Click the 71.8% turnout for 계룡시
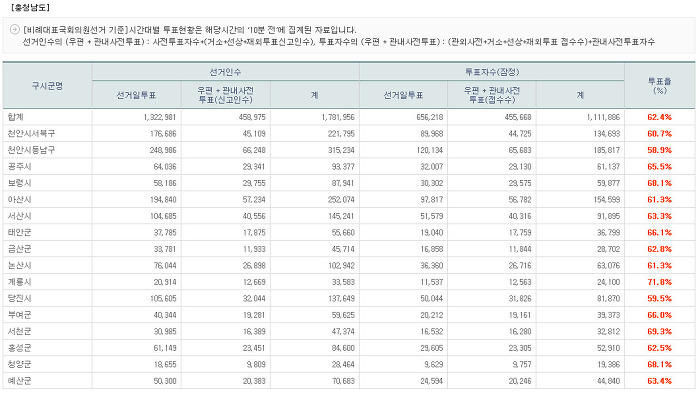This screenshot has width=700, height=395. [x=659, y=283]
